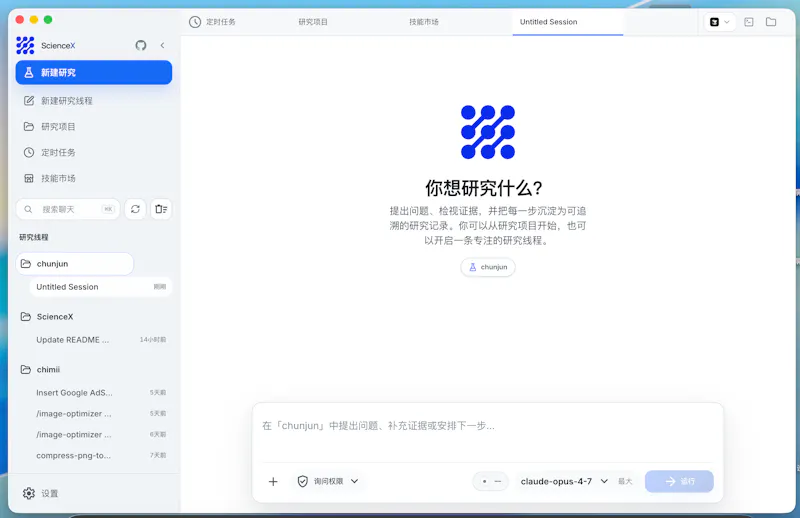Select the Untitled Session tab

click(x=567, y=22)
